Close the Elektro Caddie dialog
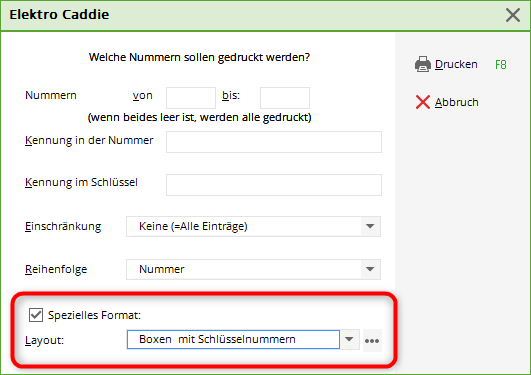This screenshot has height=375, width=531. point(513,15)
